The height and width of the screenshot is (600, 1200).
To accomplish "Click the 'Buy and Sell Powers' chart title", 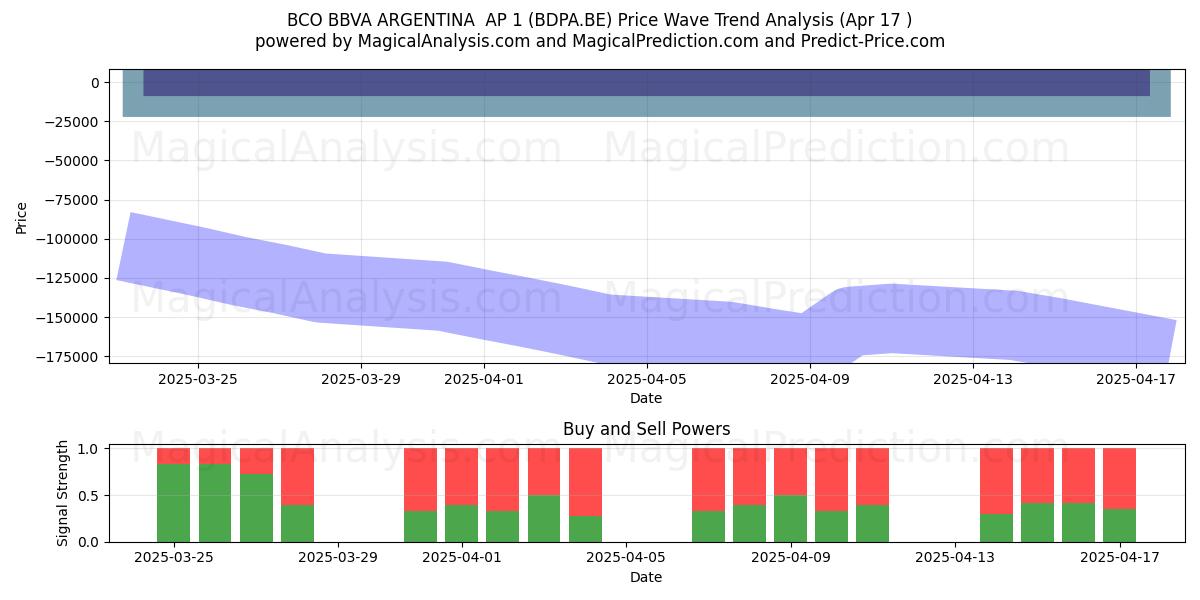I will tap(646, 429).
